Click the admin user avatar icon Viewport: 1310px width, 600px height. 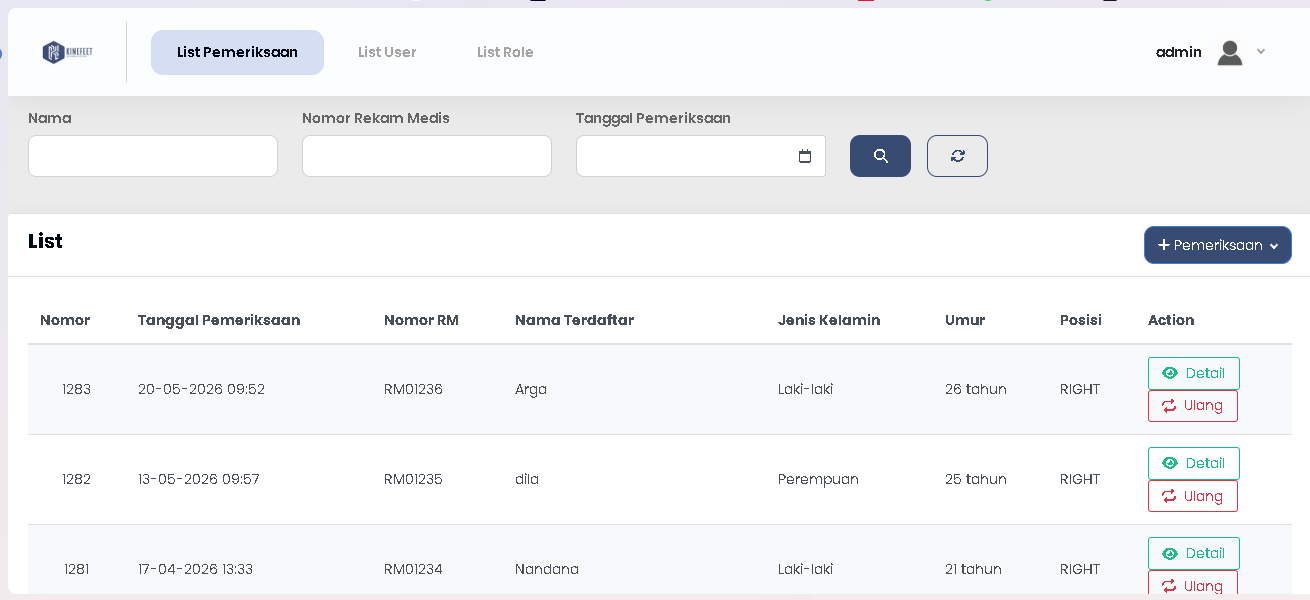pos(1230,52)
